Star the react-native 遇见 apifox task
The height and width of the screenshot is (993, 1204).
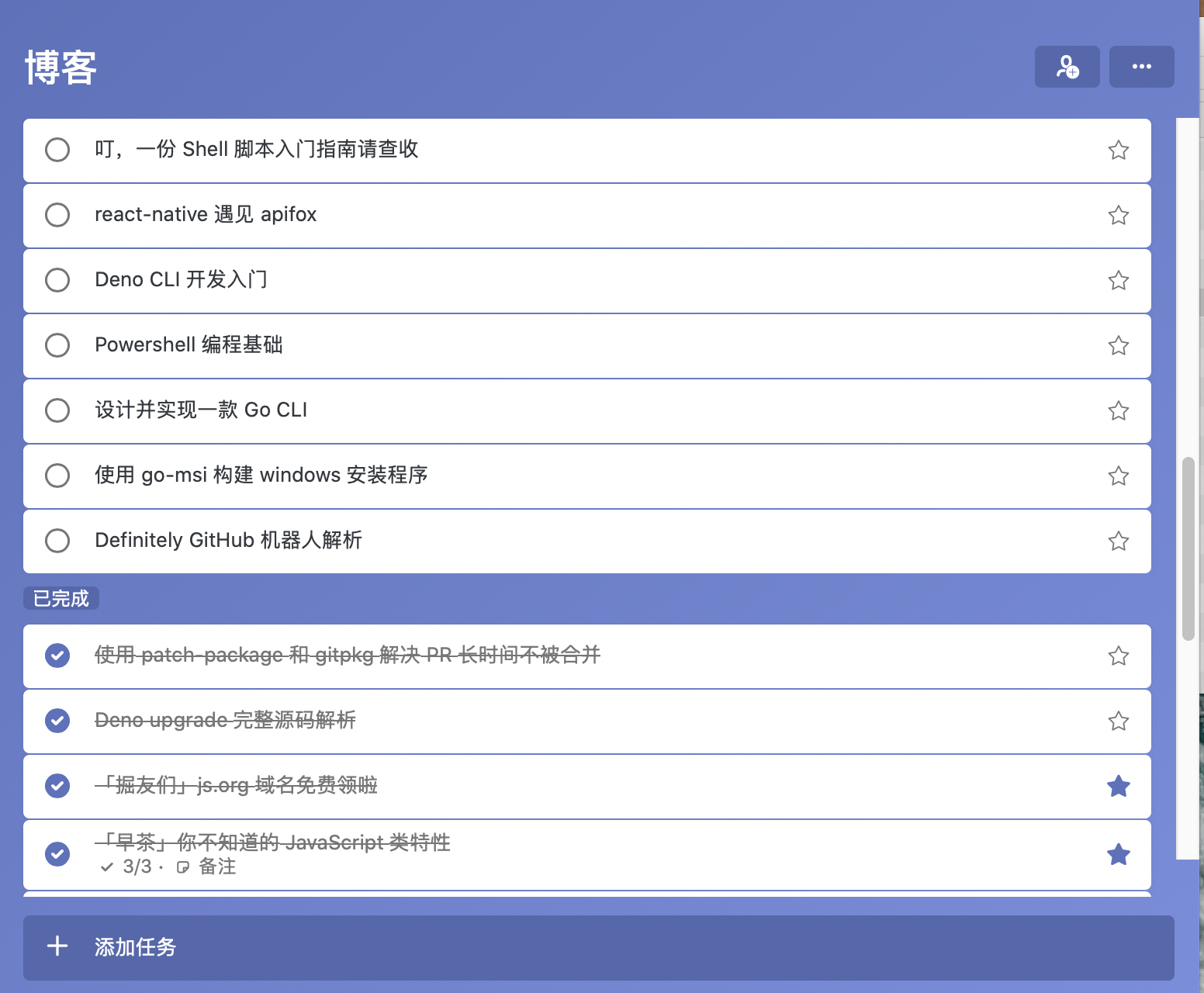click(1118, 215)
